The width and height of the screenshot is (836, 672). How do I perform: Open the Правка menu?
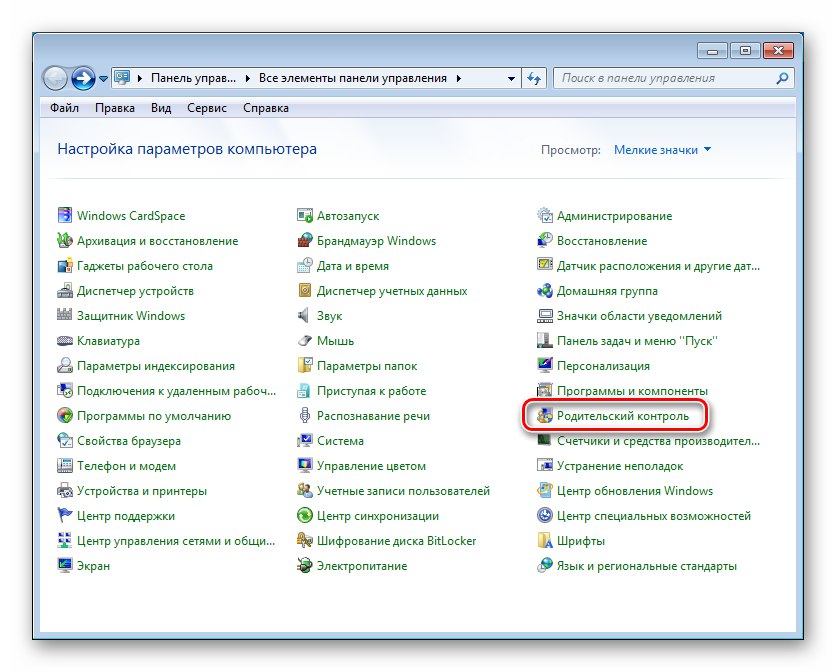(115, 108)
